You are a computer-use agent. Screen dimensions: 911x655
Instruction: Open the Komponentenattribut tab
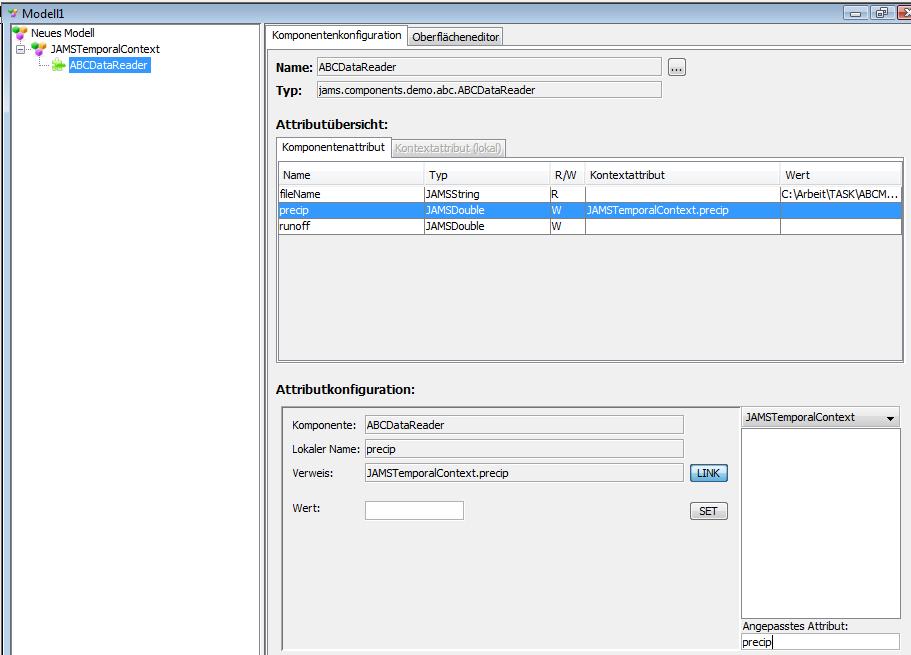tap(333, 147)
